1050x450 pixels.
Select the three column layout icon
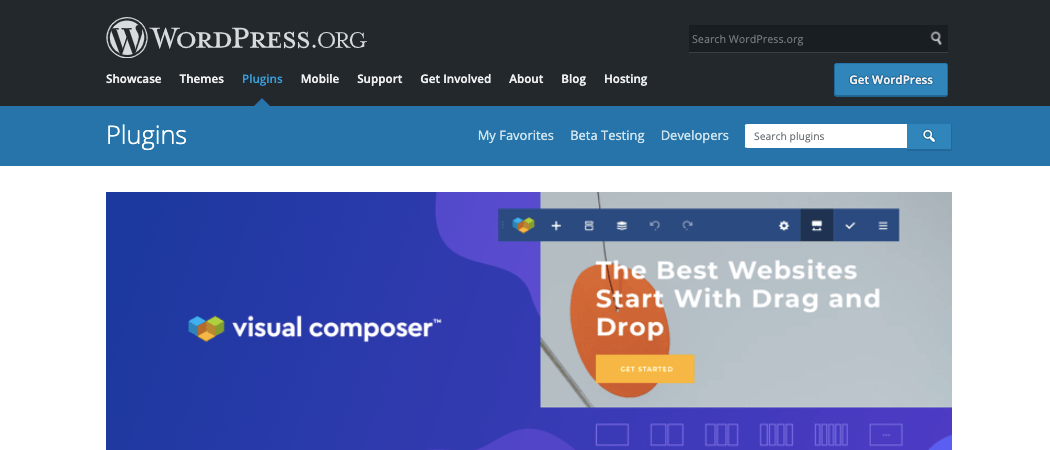(722, 435)
